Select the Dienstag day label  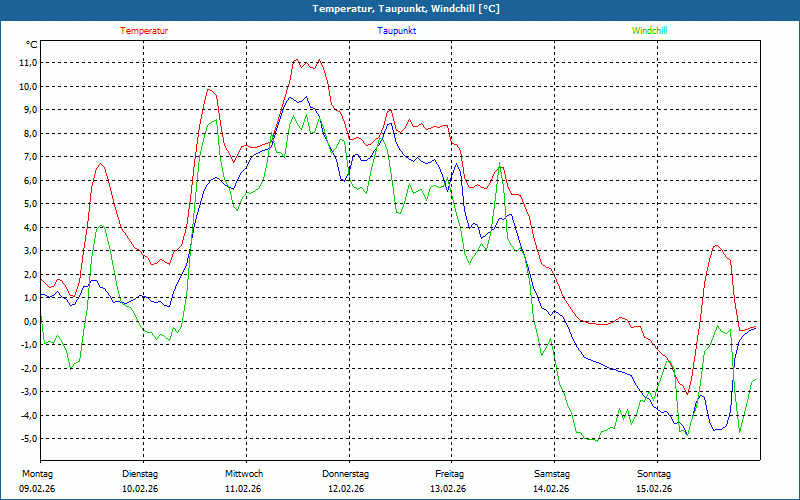tap(139, 473)
